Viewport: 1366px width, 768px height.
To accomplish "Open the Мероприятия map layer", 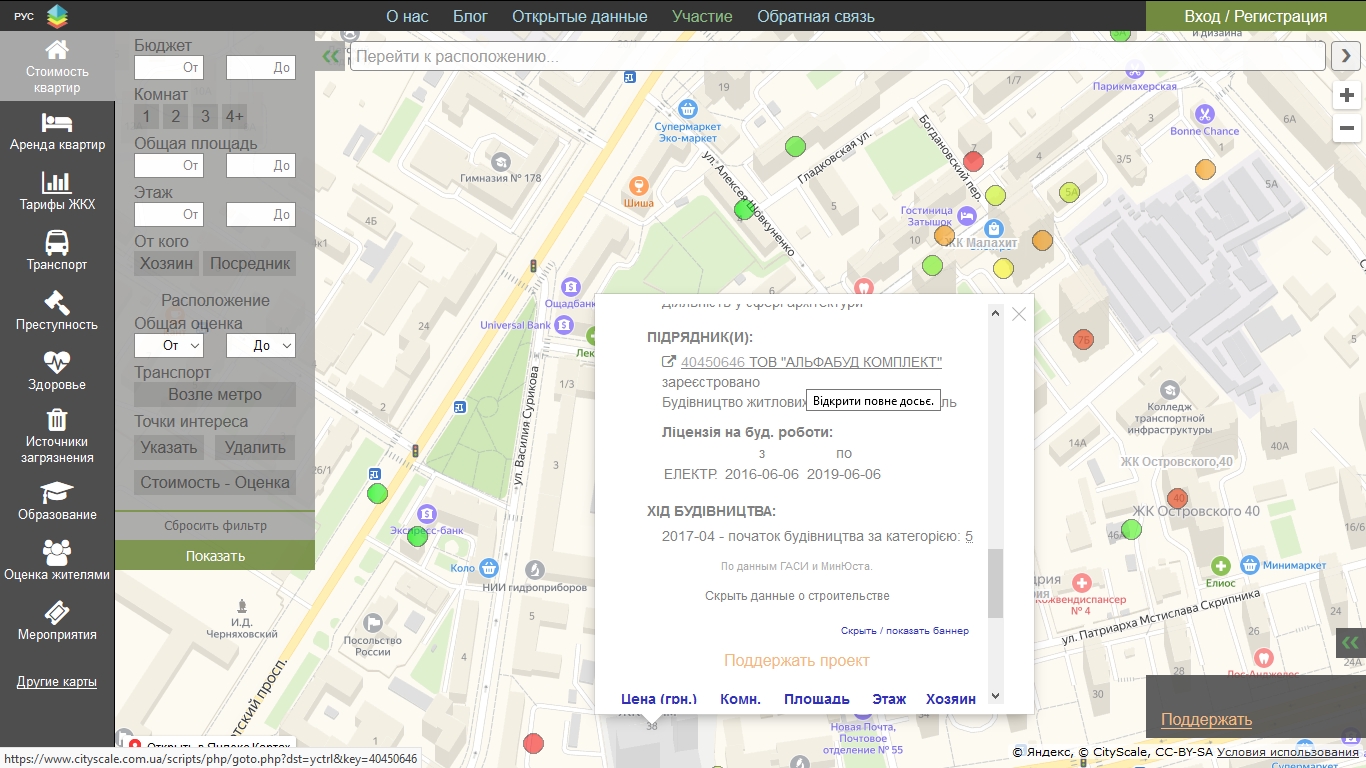I will pyautogui.click(x=57, y=621).
